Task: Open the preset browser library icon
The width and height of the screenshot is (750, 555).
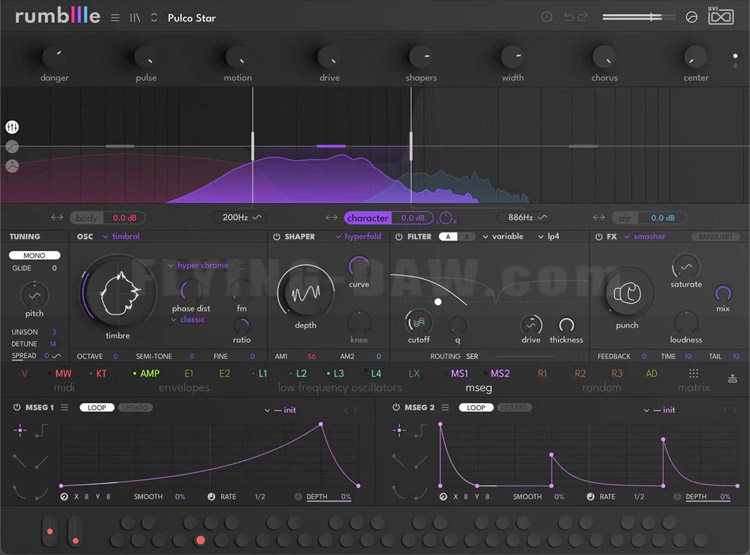Action: pyautogui.click(x=135, y=18)
